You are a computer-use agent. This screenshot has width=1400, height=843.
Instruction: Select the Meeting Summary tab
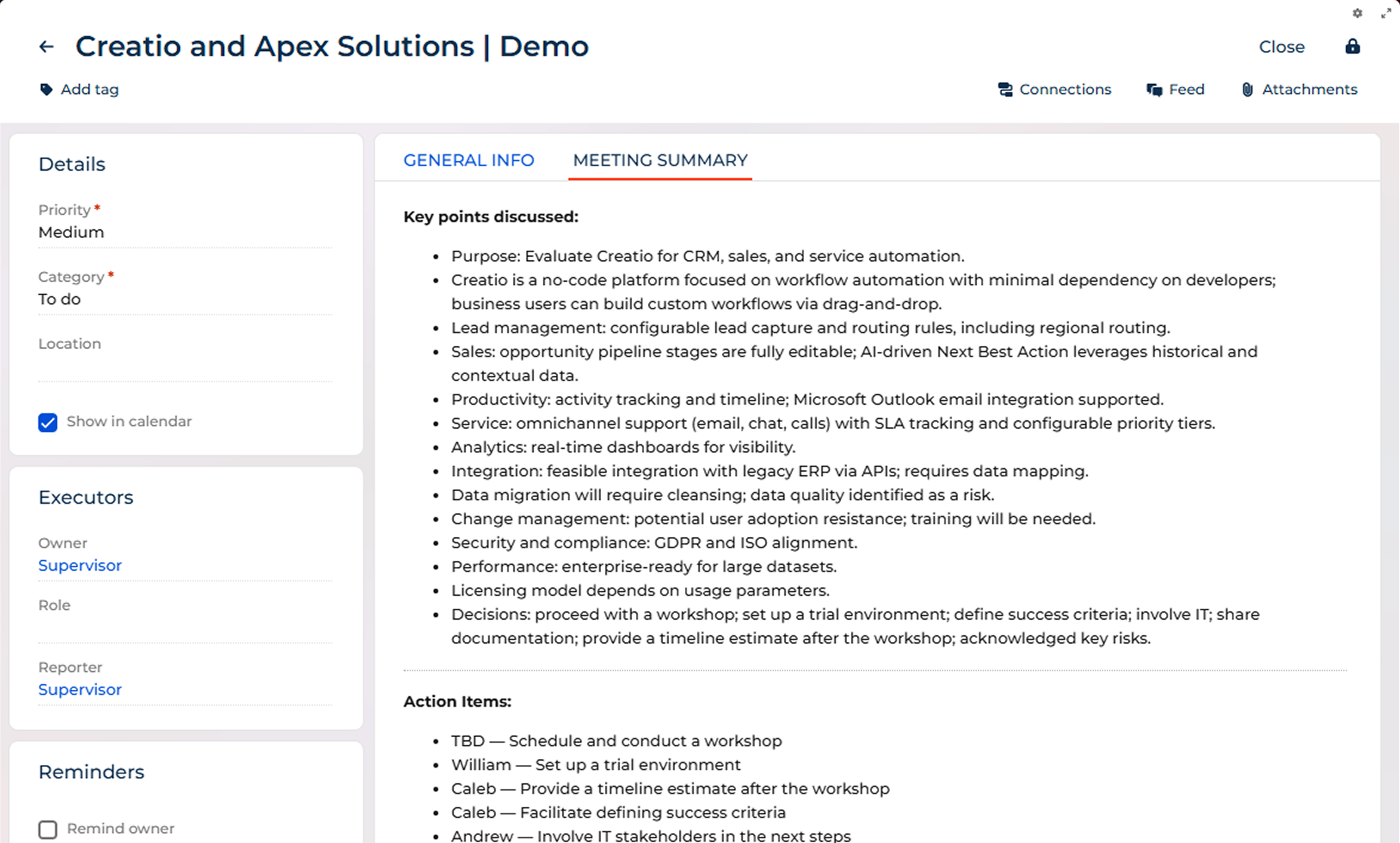pyautogui.click(x=660, y=160)
